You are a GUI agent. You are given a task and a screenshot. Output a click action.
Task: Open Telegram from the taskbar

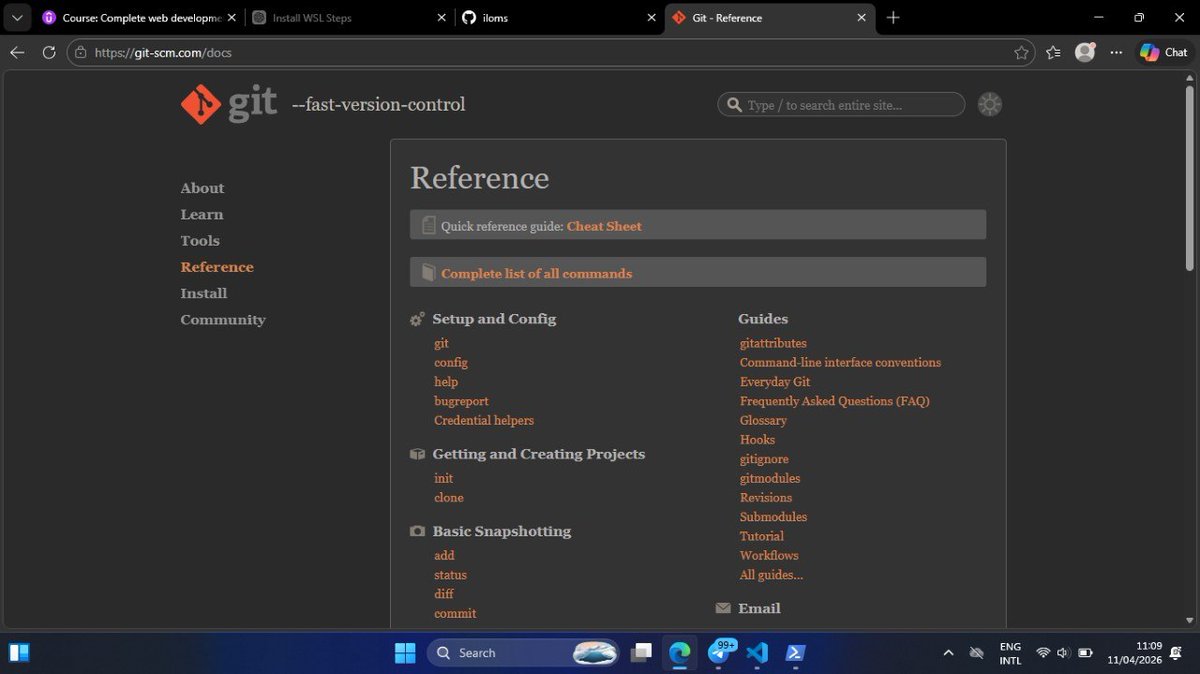tap(719, 653)
